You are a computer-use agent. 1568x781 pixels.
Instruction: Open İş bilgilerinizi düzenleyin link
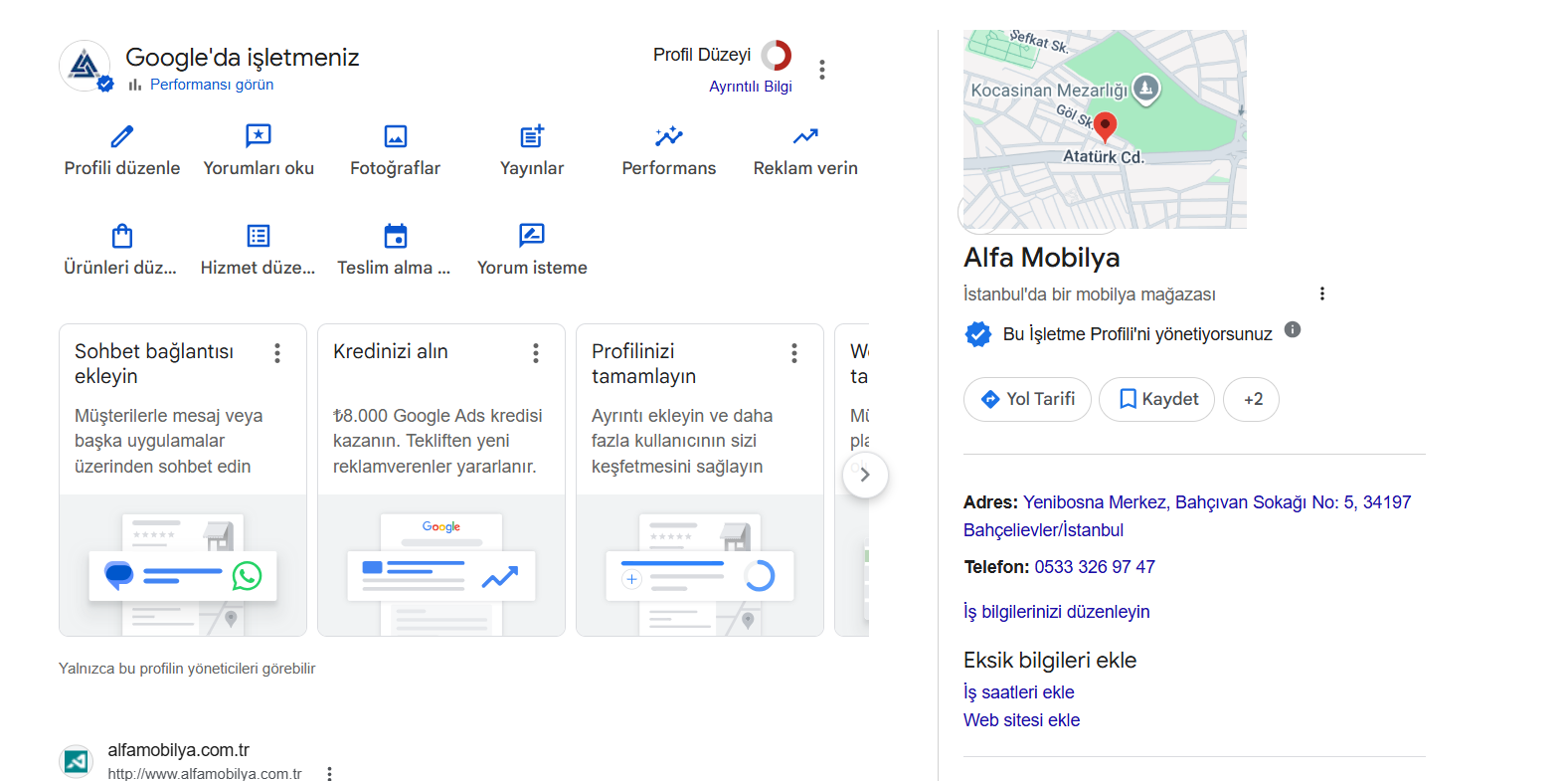tap(1056, 612)
